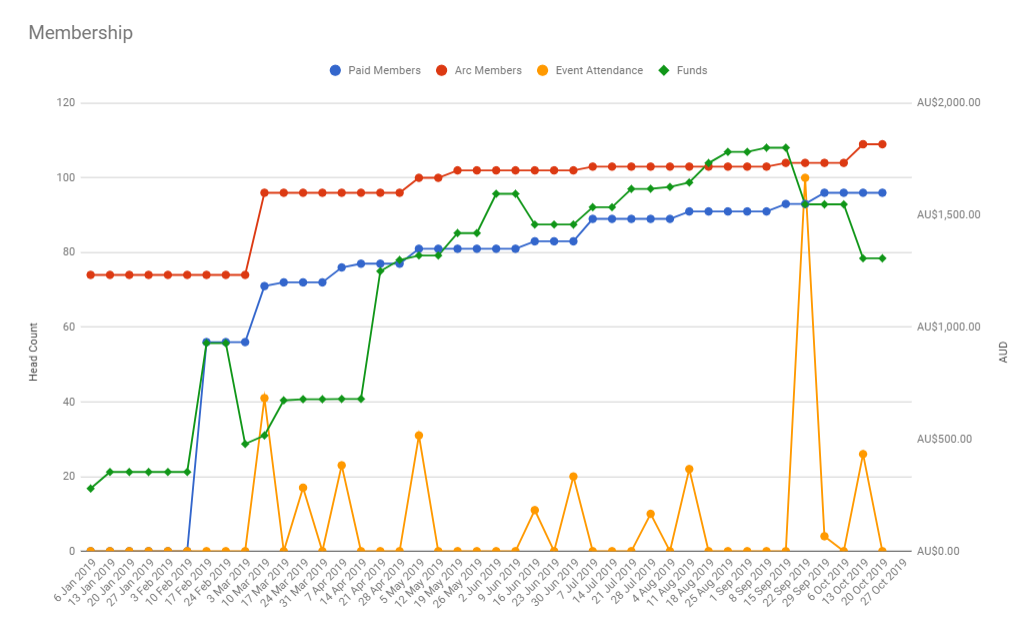
Task: Select the AUD right axis title
Action: point(1003,351)
